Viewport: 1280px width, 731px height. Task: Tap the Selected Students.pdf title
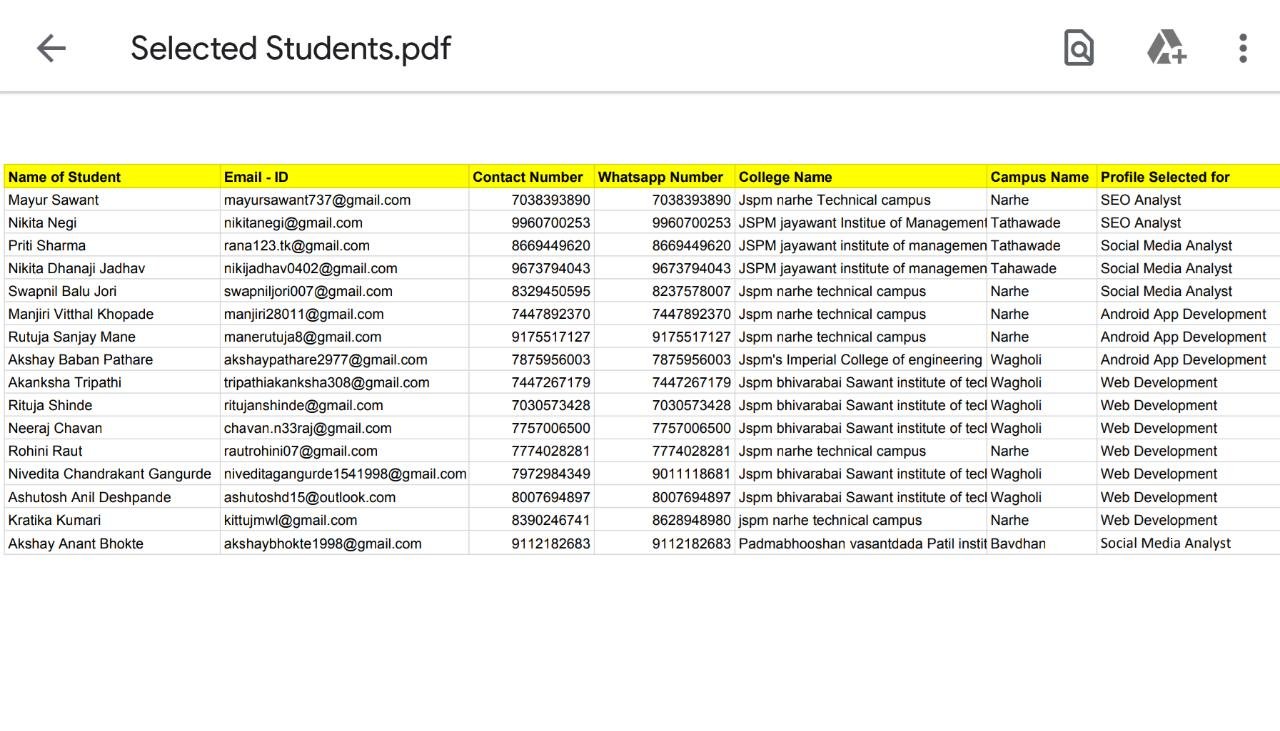point(291,48)
